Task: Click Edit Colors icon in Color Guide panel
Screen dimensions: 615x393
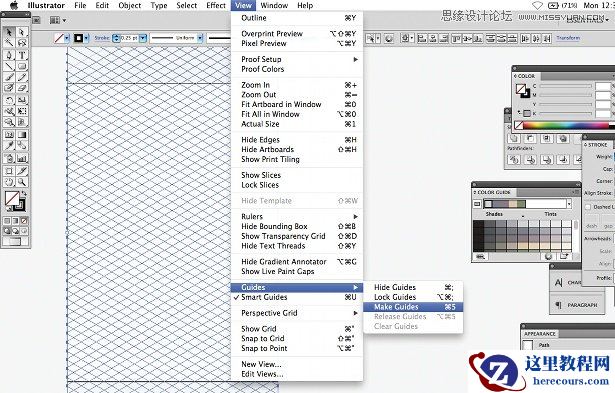Action: pos(548,257)
